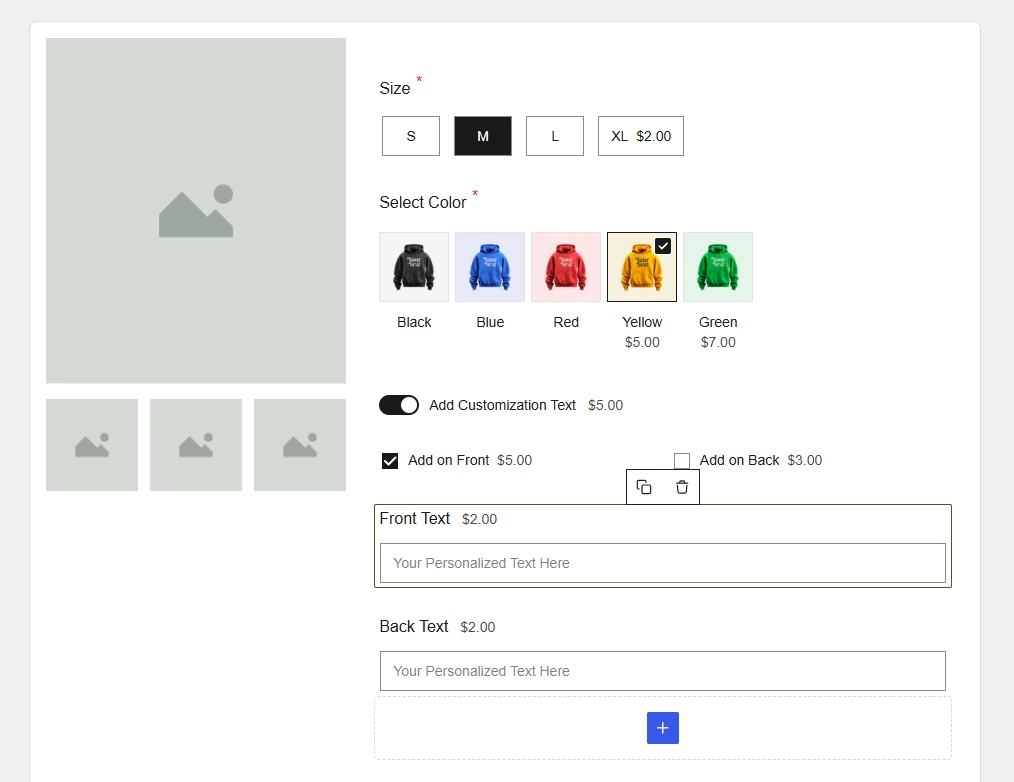Click the Back Text '$2.00' price

tap(478, 627)
